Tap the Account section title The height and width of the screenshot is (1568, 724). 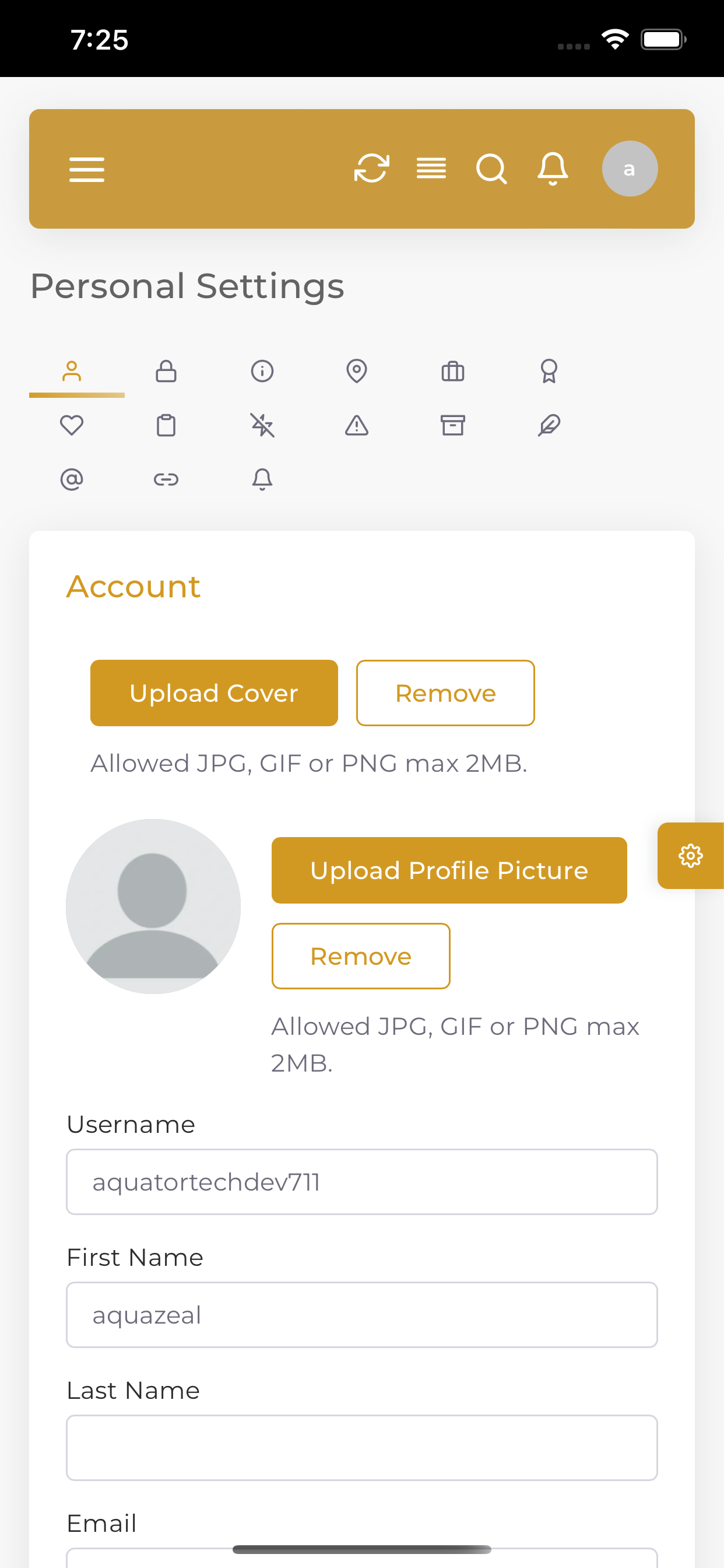(x=133, y=587)
